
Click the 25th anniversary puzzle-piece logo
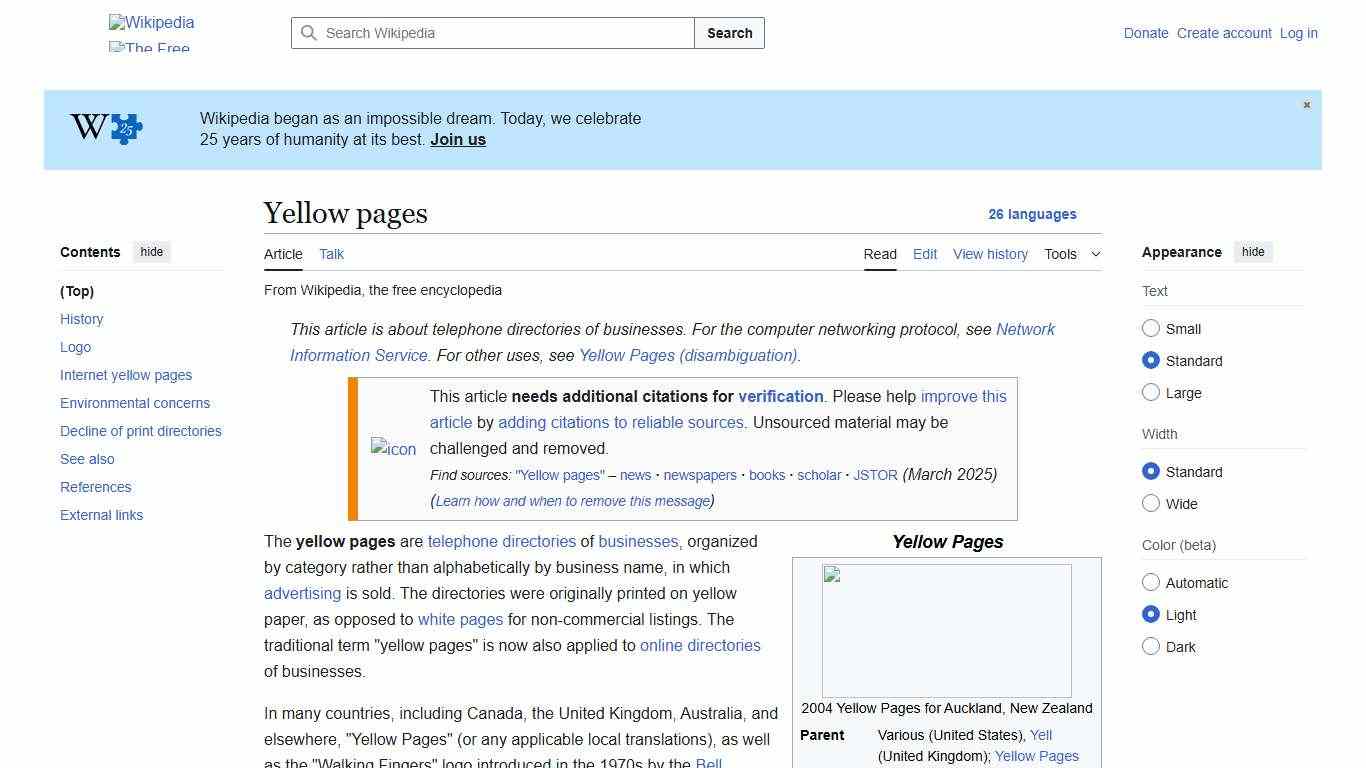103,128
